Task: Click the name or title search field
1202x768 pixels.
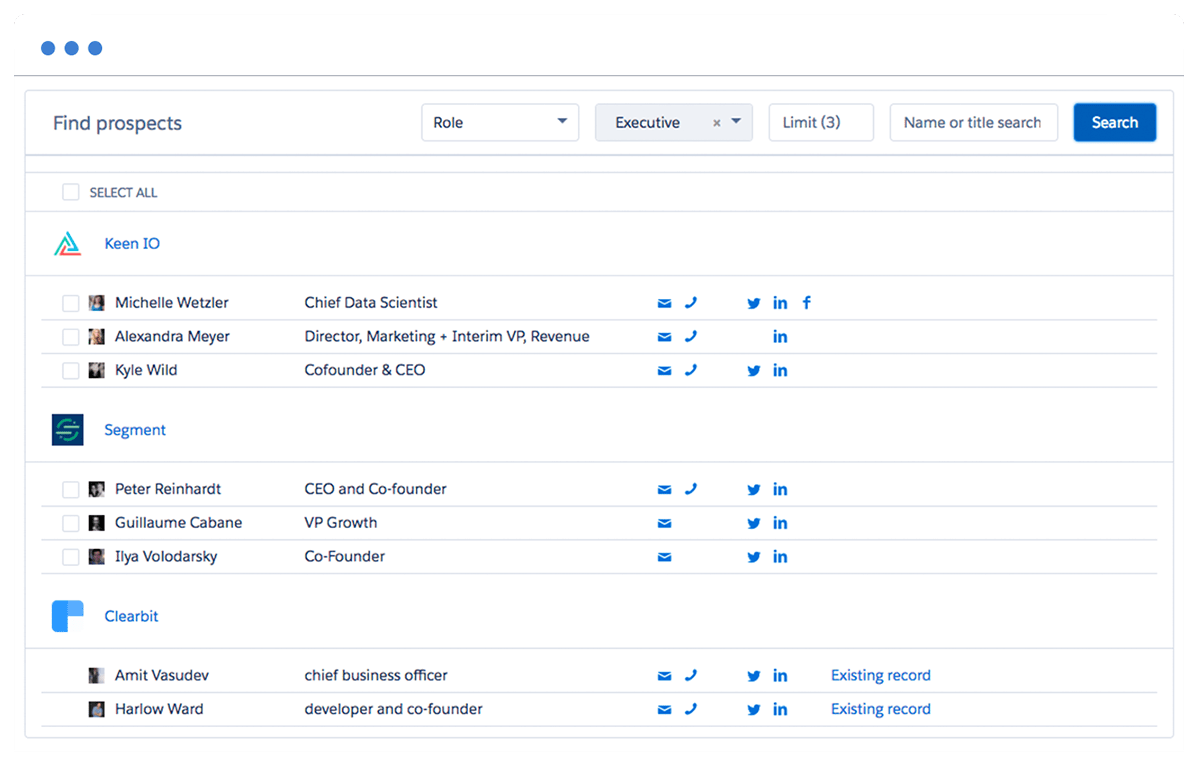Action: [973, 122]
